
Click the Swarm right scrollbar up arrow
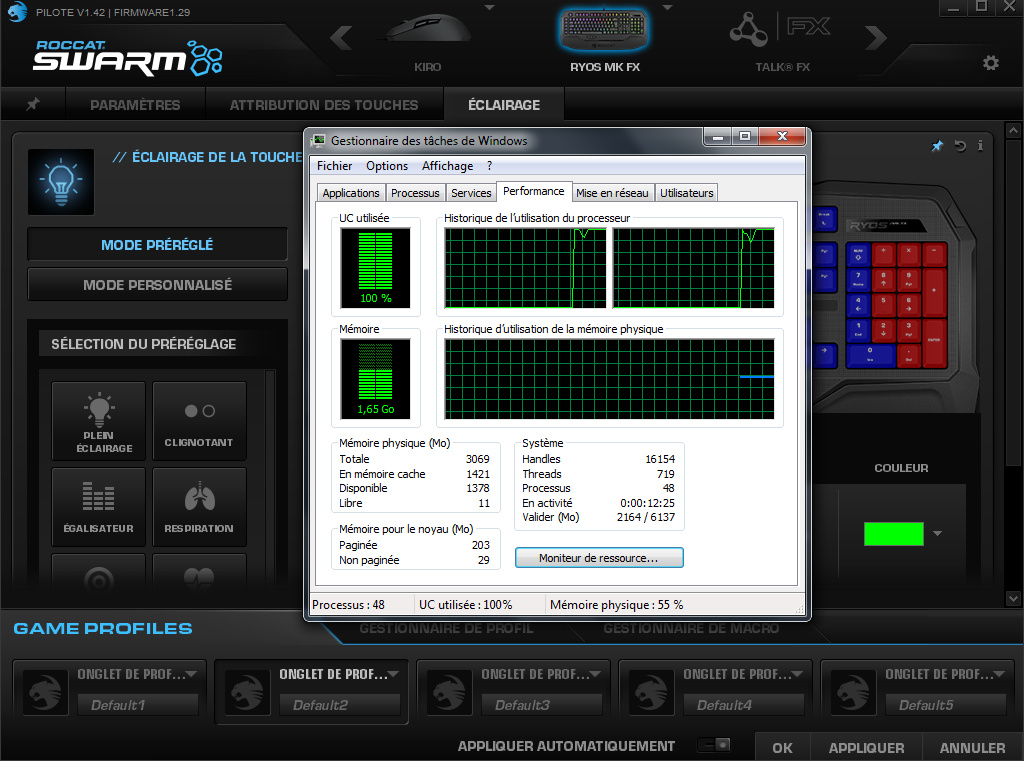click(1013, 130)
